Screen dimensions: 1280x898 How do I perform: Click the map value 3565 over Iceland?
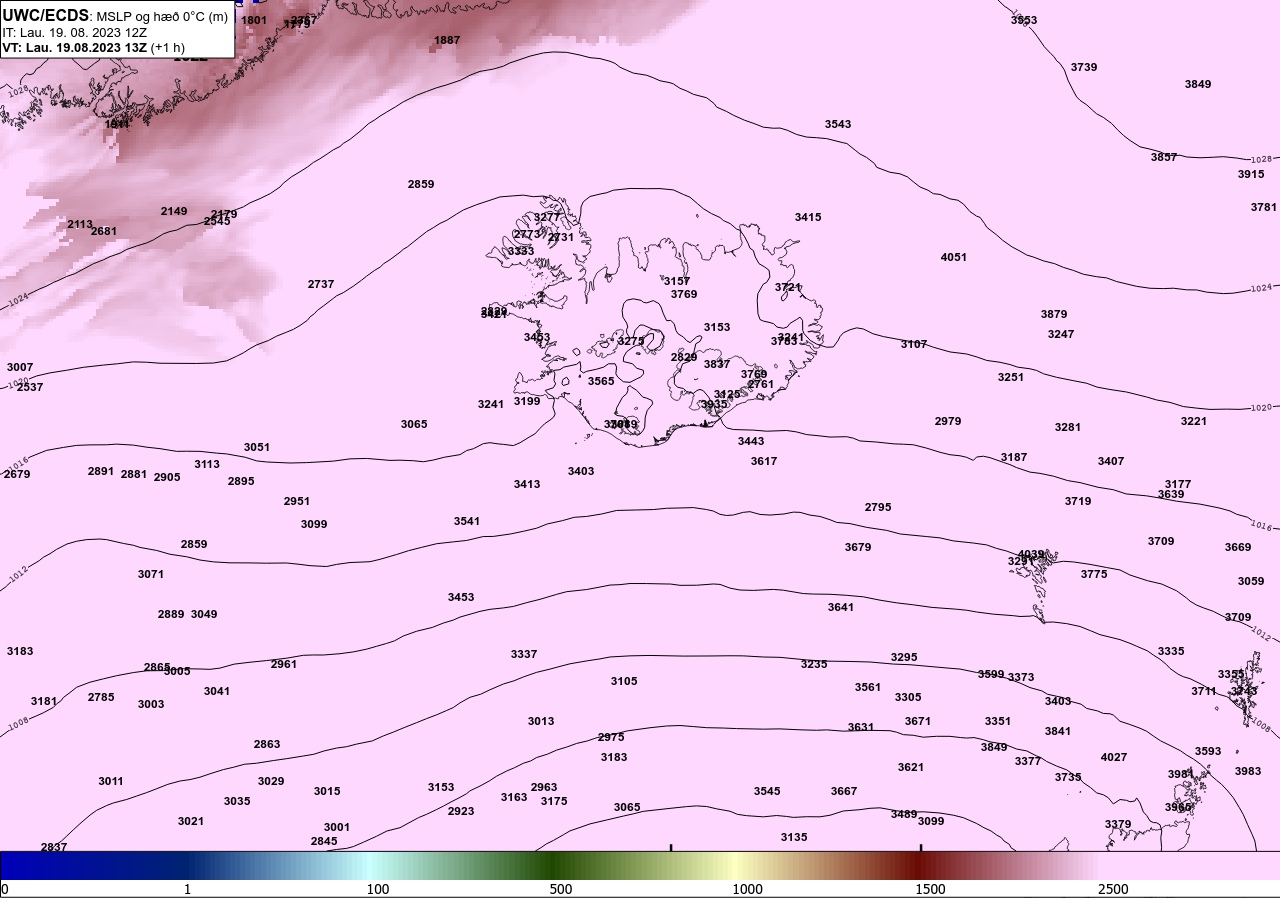pyautogui.click(x=601, y=381)
